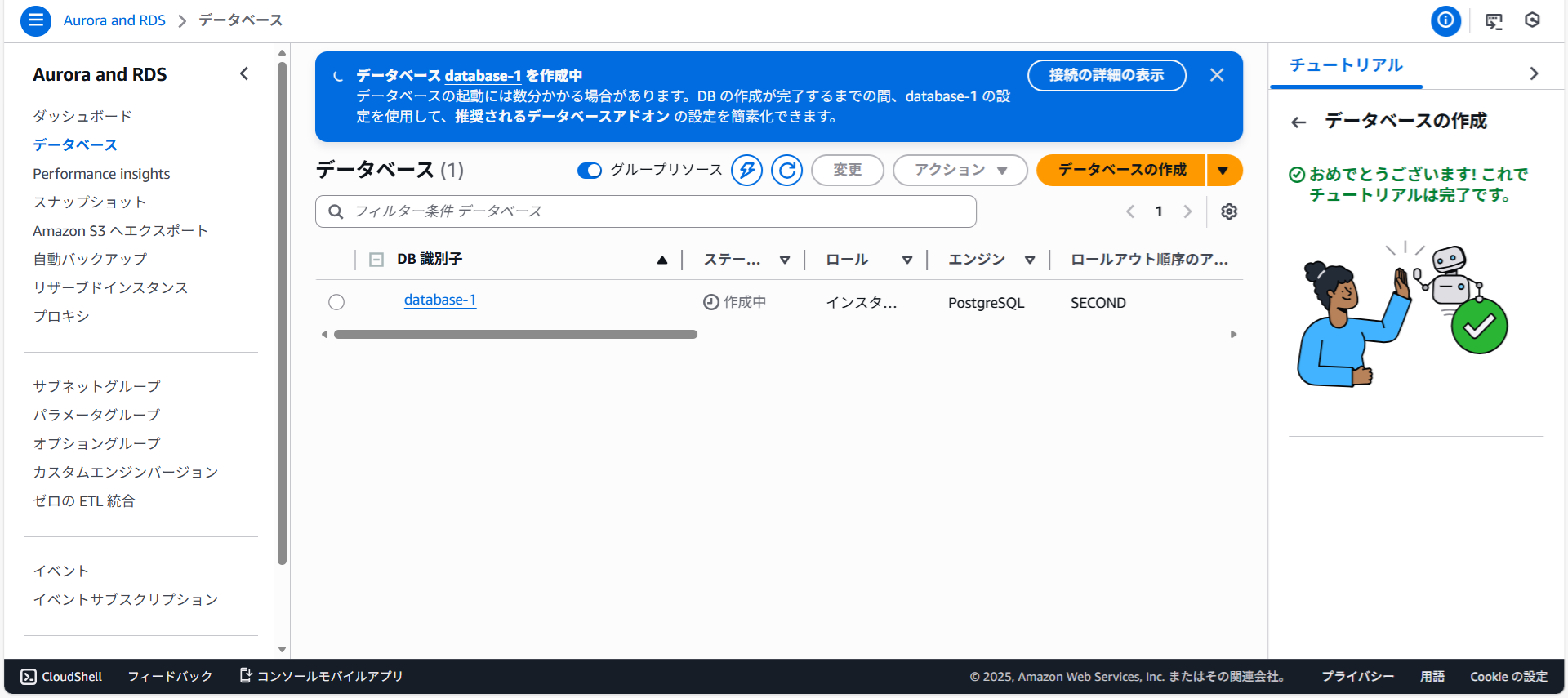The width and height of the screenshot is (1568, 698).
Task: Open スナップショット in sidebar
Action: click(x=89, y=202)
